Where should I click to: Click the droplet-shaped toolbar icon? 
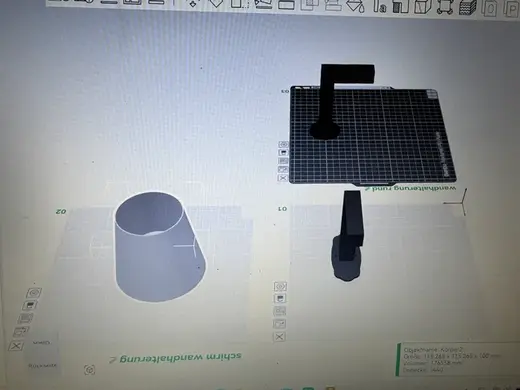pyautogui.click(x=356, y=5)
